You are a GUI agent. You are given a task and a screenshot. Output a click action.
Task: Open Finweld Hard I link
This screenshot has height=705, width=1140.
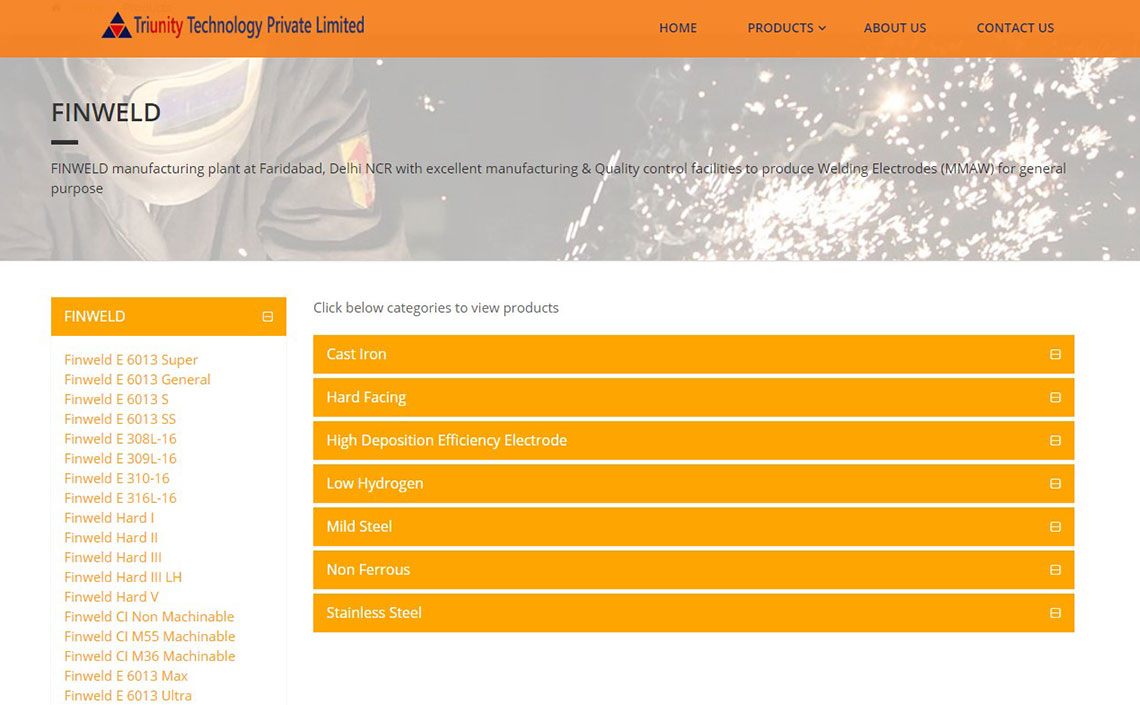[x=109, y=517]
